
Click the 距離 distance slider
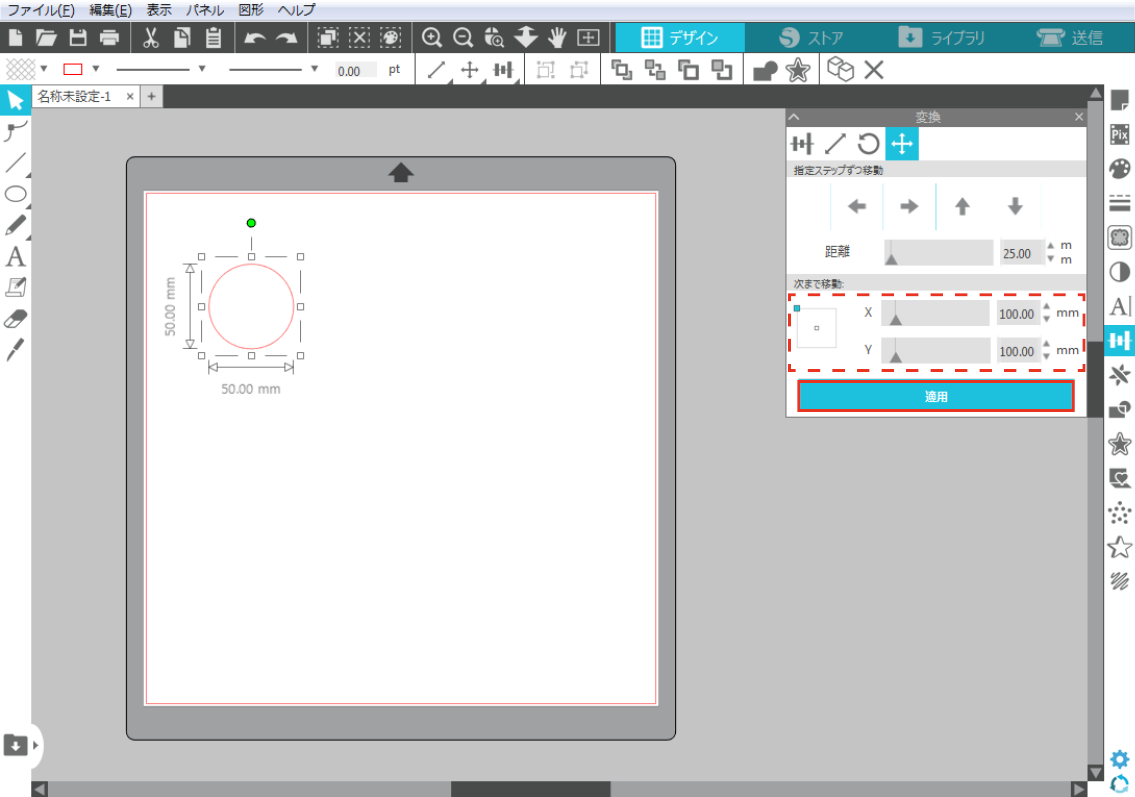click(x=938, y=253)
